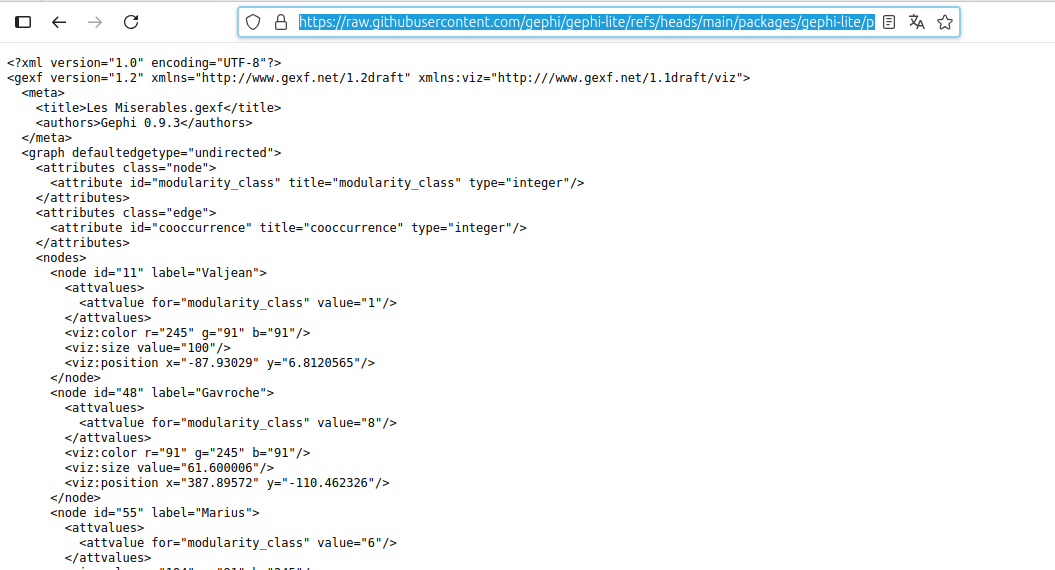Show site security padlock details
This screenshot has width=1055, height=570.
coord(280,22)
